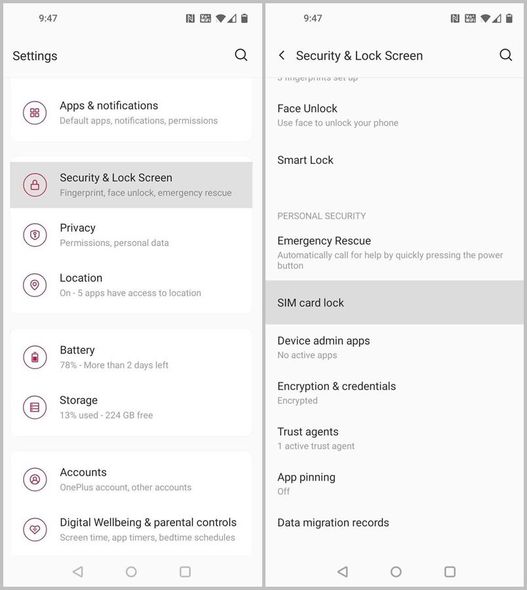Tap the Digital Wellbeing heart icon
Screen dimensions: 527x590
click(35, 529)
